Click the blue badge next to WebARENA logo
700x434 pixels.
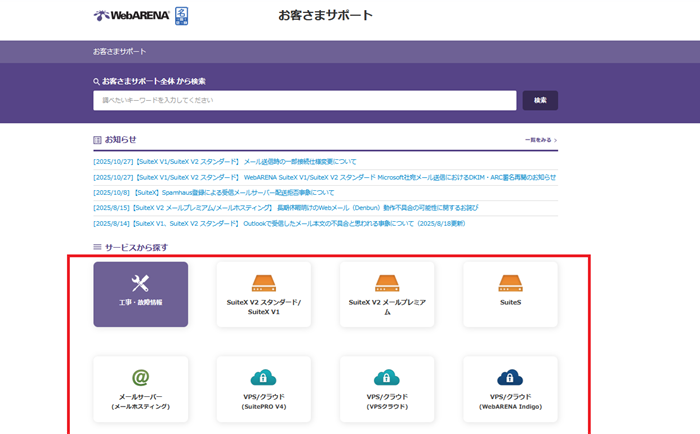[x=181, y=15]
